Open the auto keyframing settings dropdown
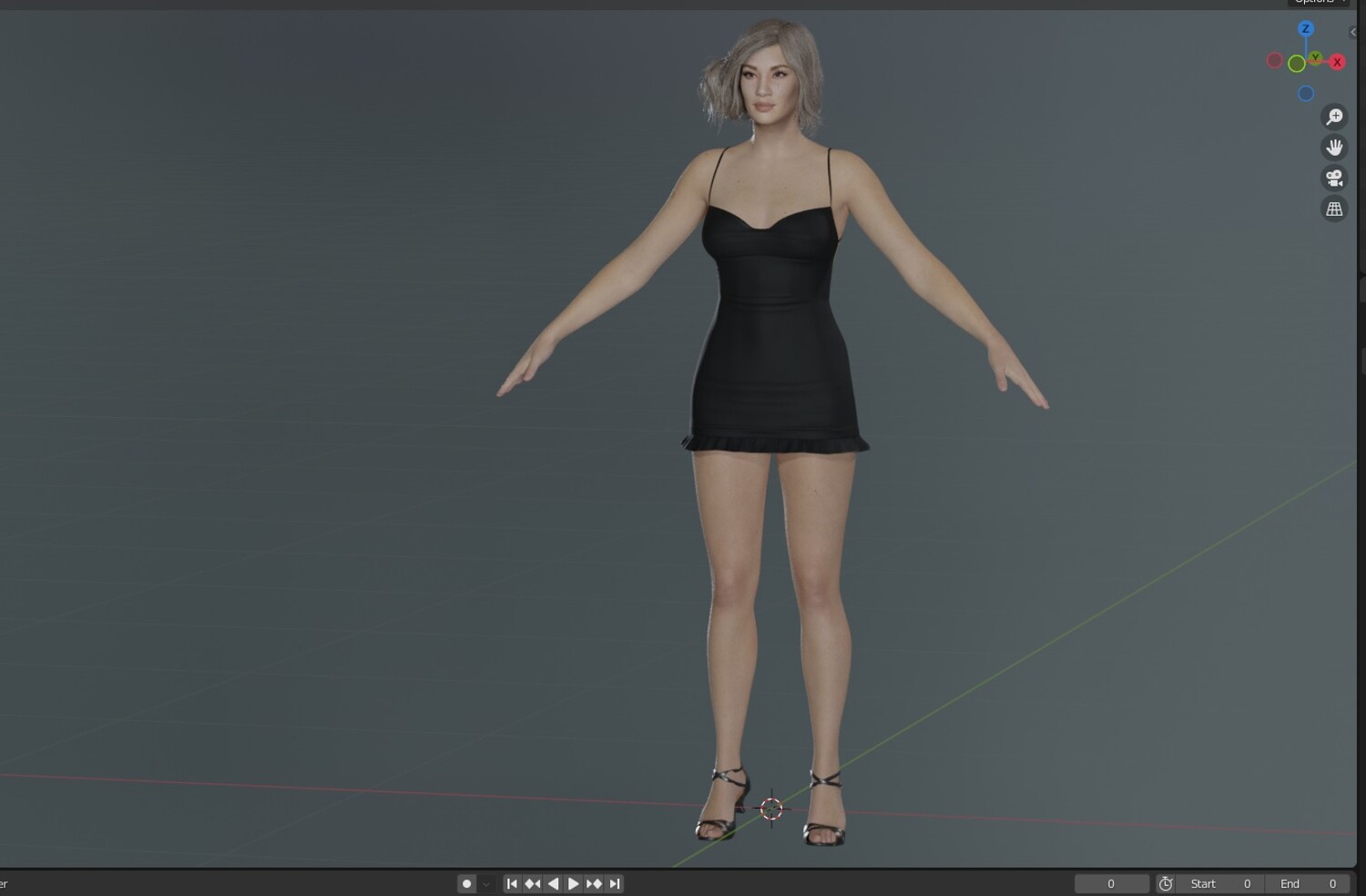Viewport: 1366px width, 896px height. (x=486, y=883)
